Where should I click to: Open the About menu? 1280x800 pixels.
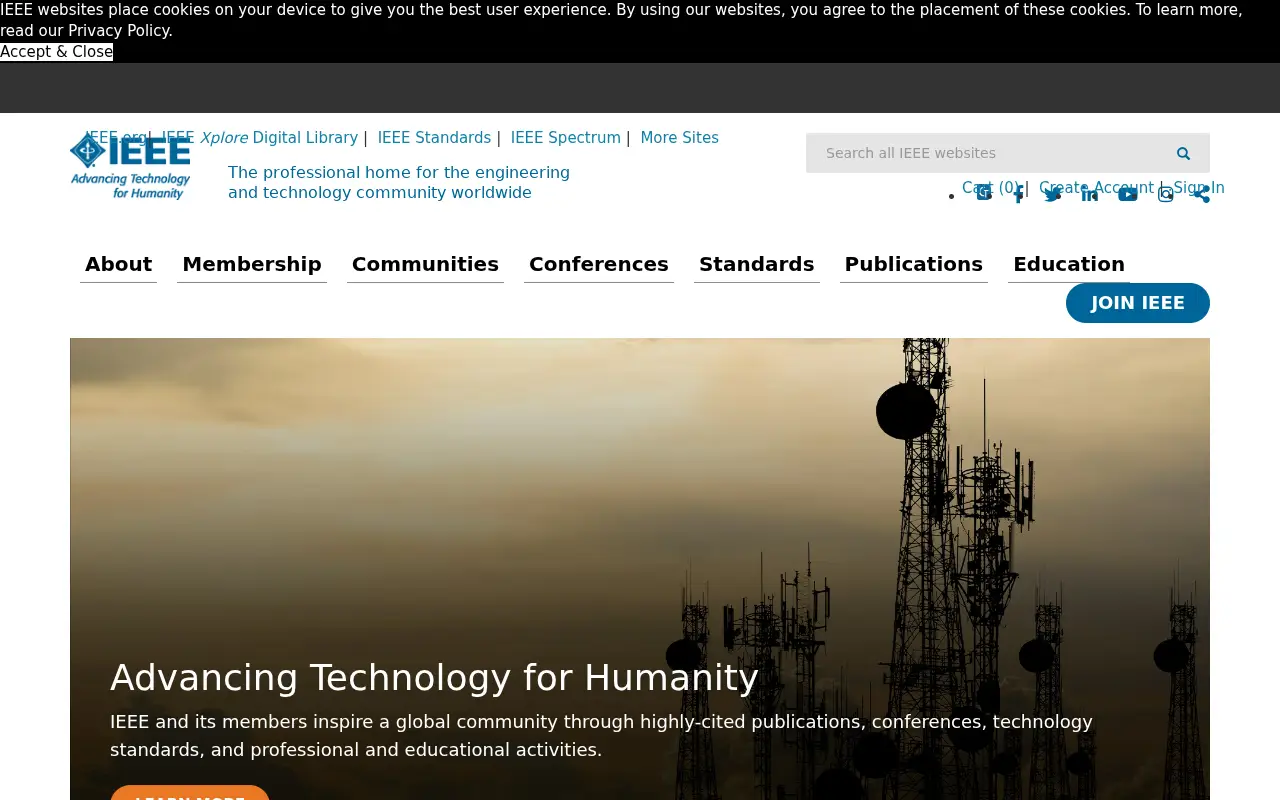click(118, 264)
